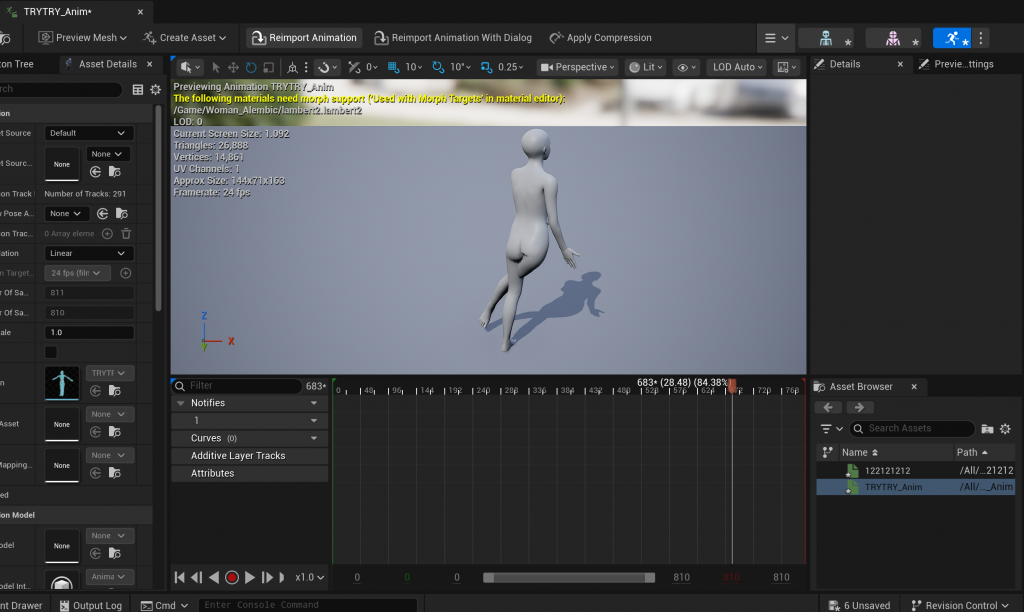Open the Skeletal Mesh editor mode icon
Viewport: 1024px width, 612px height.
tap(892, 38)
